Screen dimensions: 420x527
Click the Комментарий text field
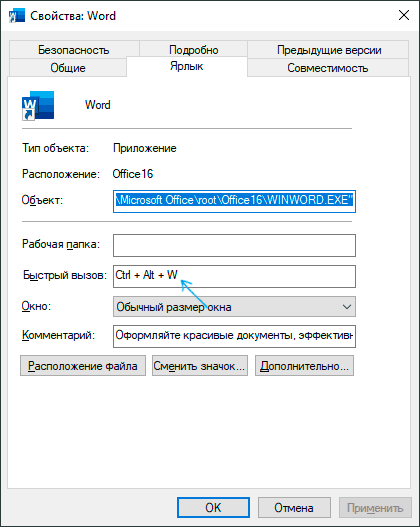click(x=234, y=336)
